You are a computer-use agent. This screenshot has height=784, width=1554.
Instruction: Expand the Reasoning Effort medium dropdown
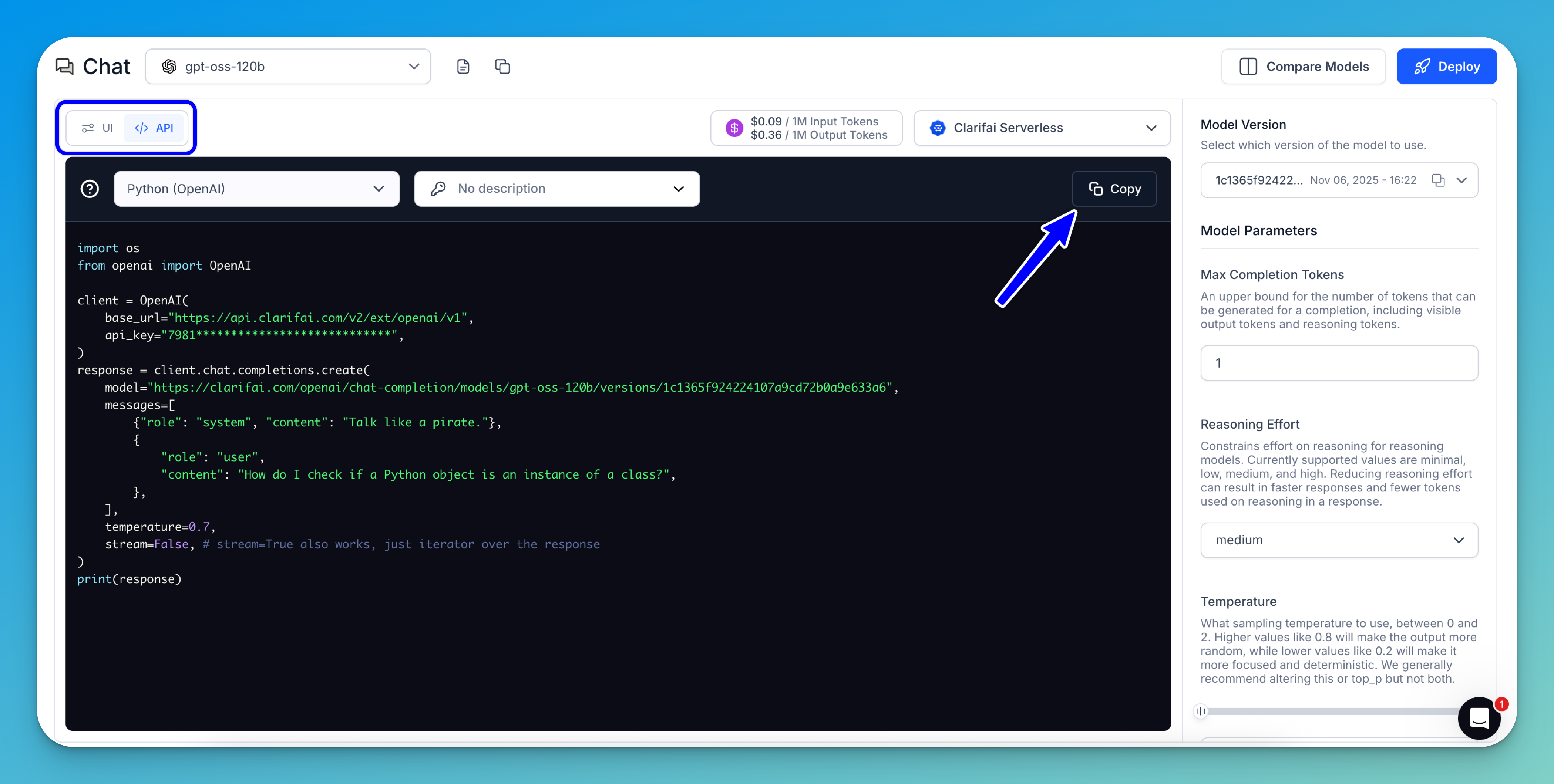point(1339,540)
